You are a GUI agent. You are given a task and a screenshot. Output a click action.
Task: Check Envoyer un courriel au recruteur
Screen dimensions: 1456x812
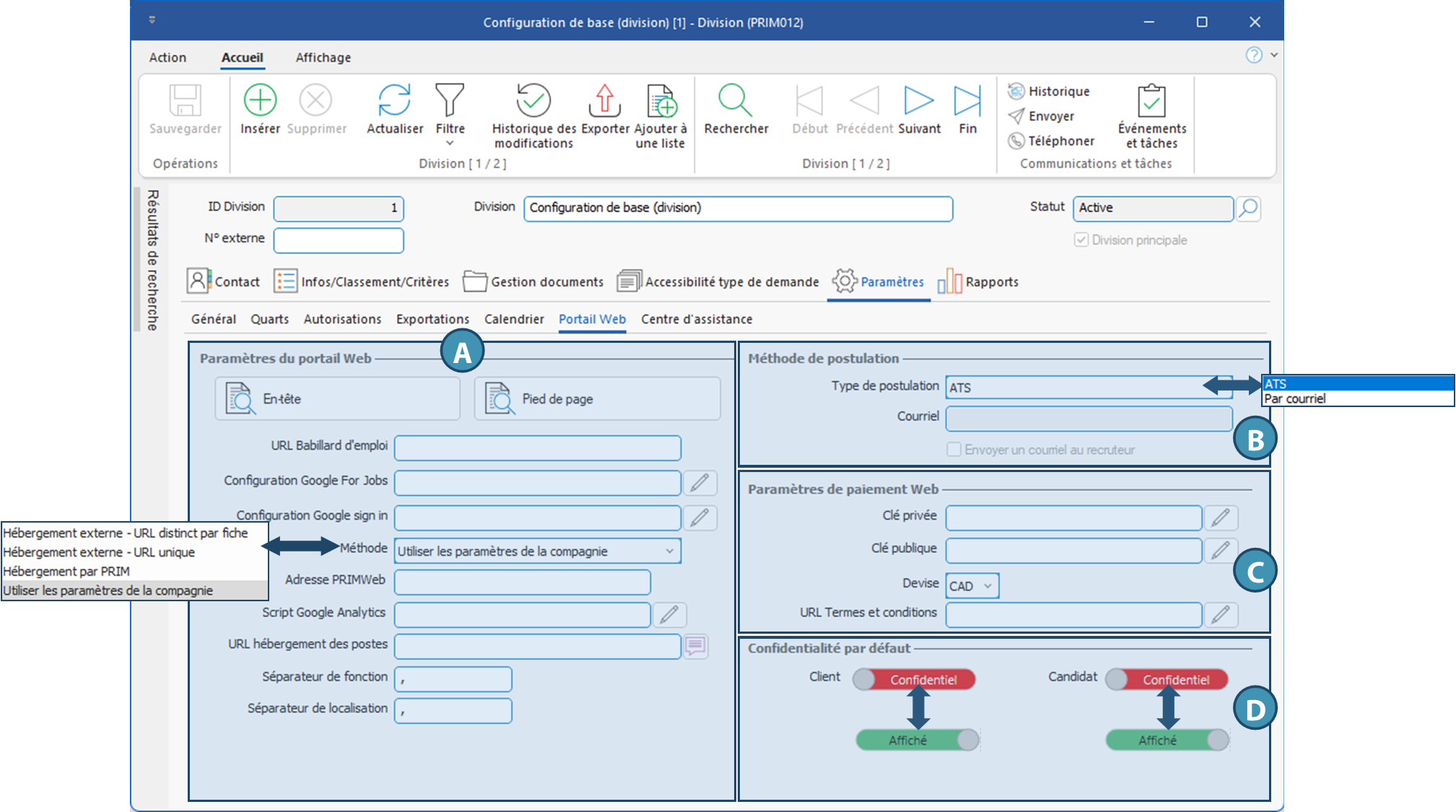pos(954,450)
